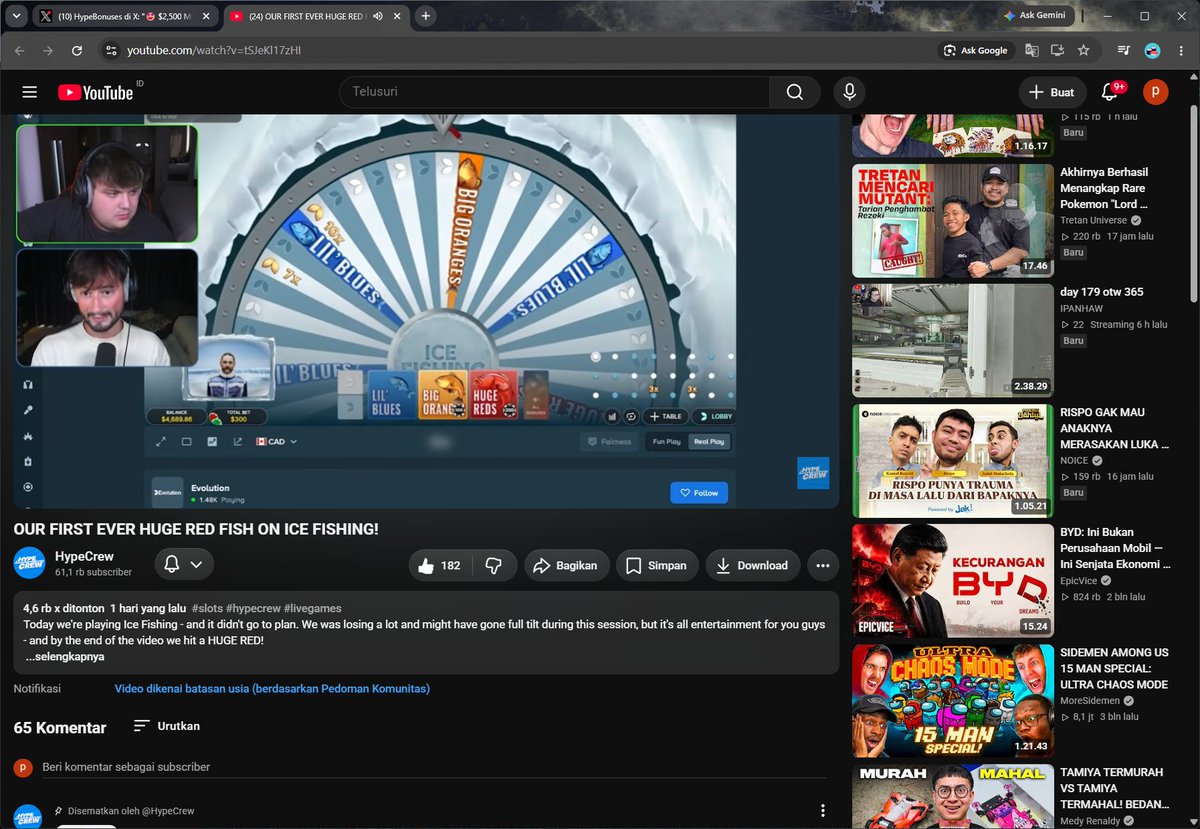
Task: Open the Rispo Punya Trauma thumbnail
Action: click(953, 461)
